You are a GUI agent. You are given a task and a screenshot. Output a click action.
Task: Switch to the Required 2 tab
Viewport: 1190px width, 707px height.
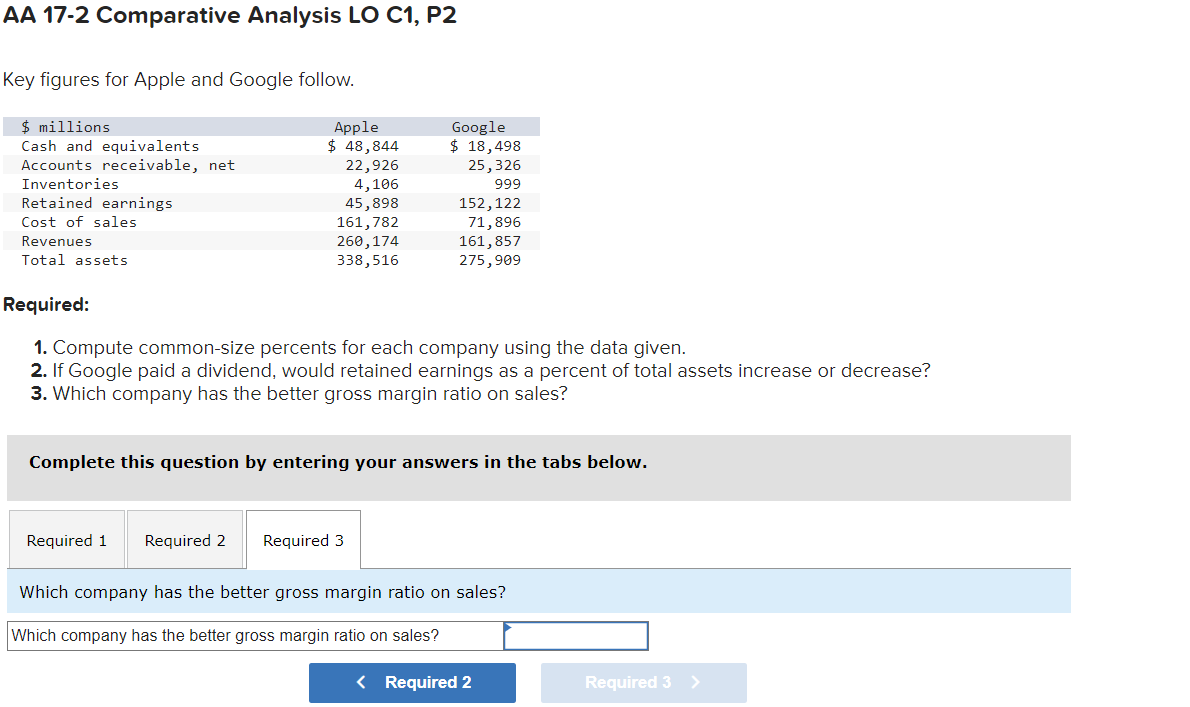point(184,539)
